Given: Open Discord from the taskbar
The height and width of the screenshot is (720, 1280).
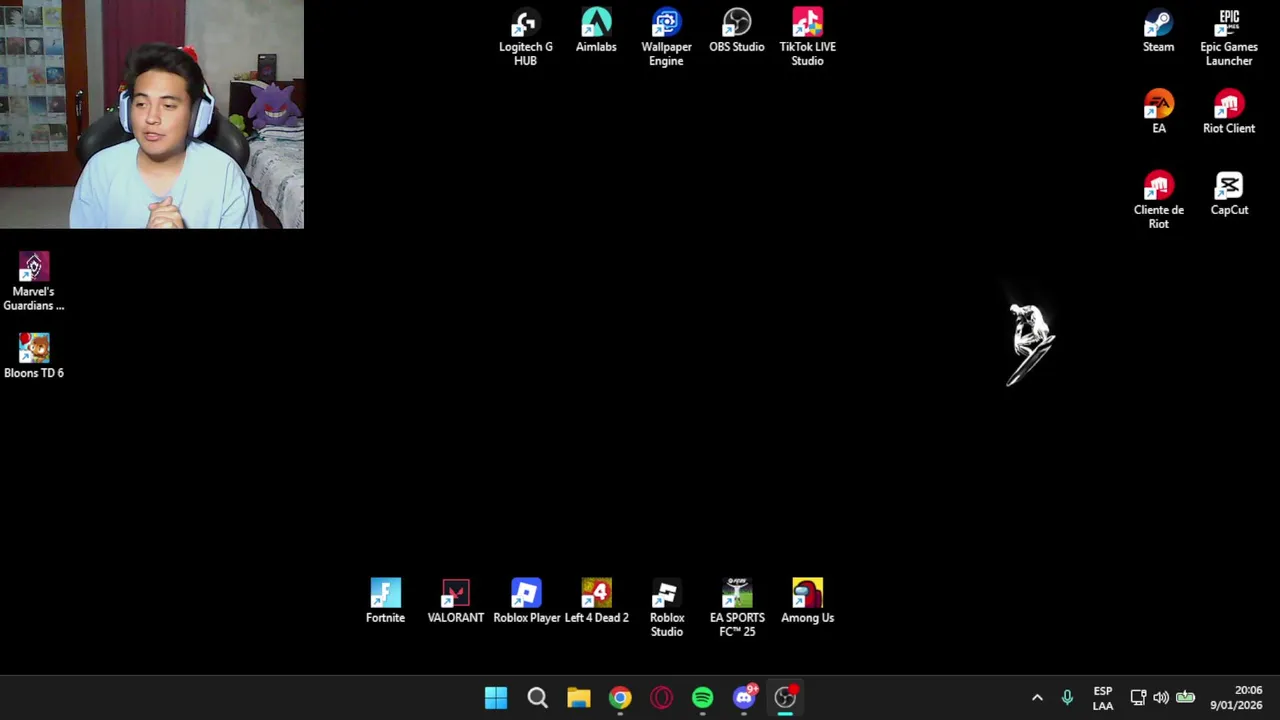Looking at the screenshot, I should click(744, 697).
